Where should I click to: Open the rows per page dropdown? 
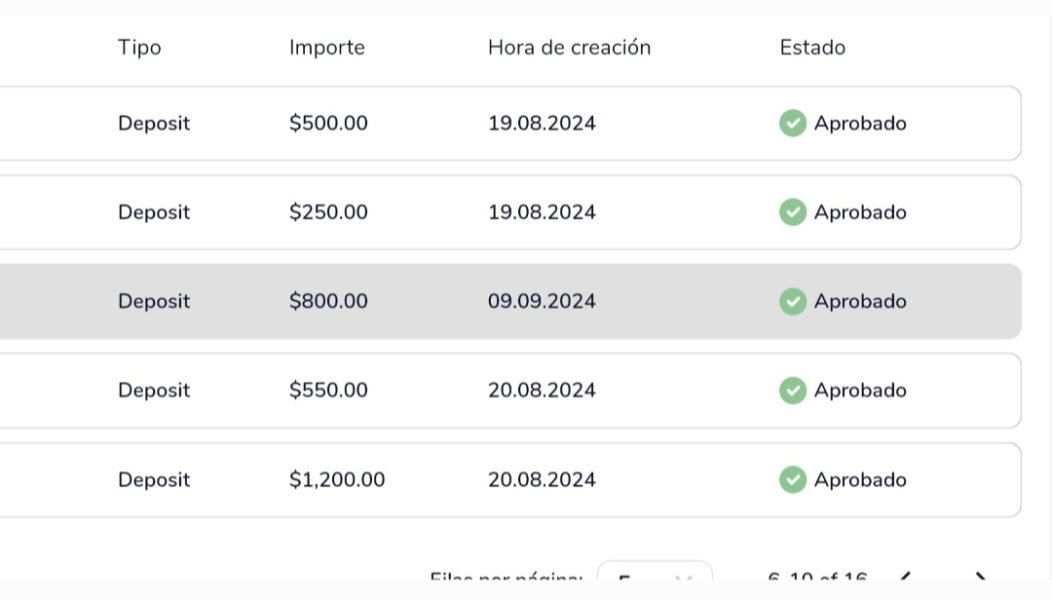coord(654,573)
